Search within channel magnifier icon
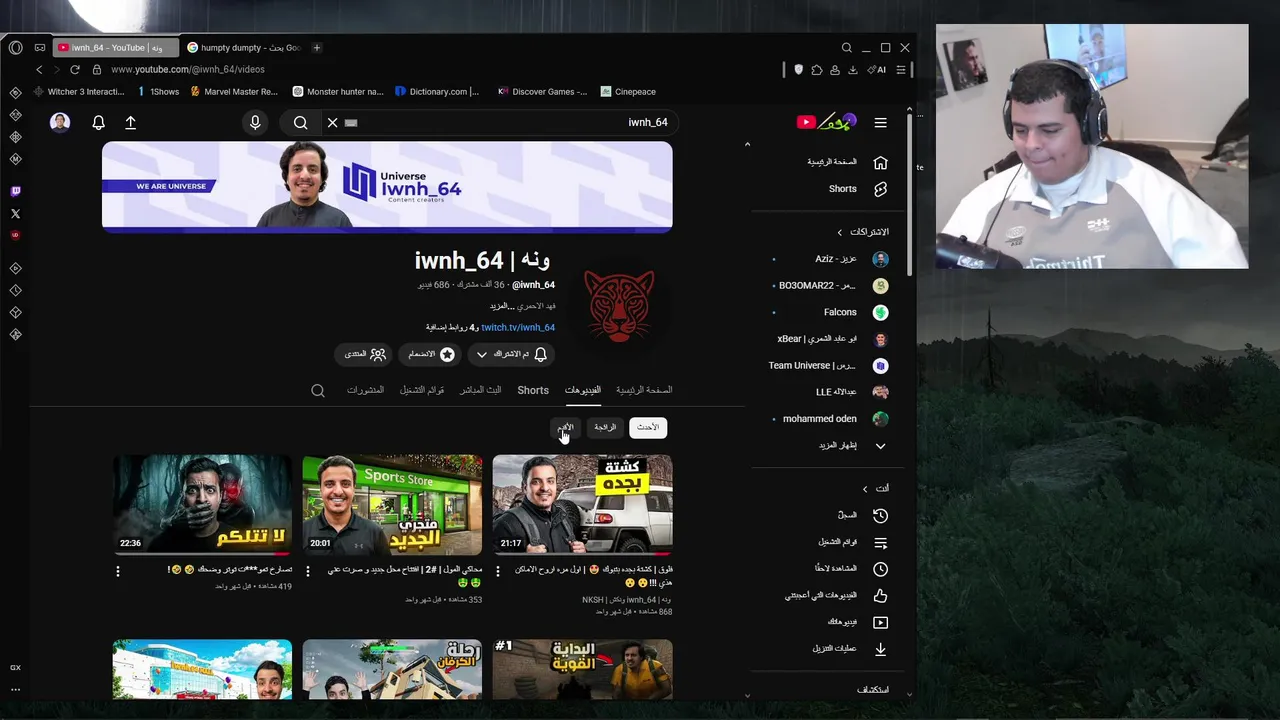 pos(318,391)
